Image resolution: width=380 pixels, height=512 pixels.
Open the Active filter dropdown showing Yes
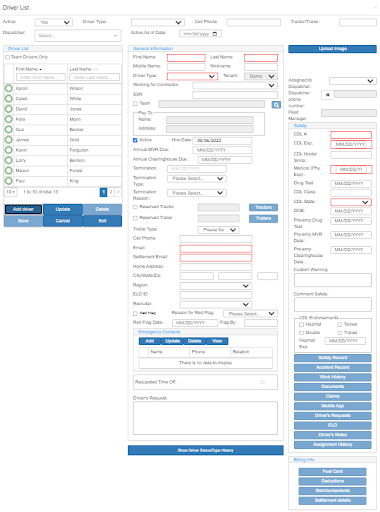click(x=54, y=22)
